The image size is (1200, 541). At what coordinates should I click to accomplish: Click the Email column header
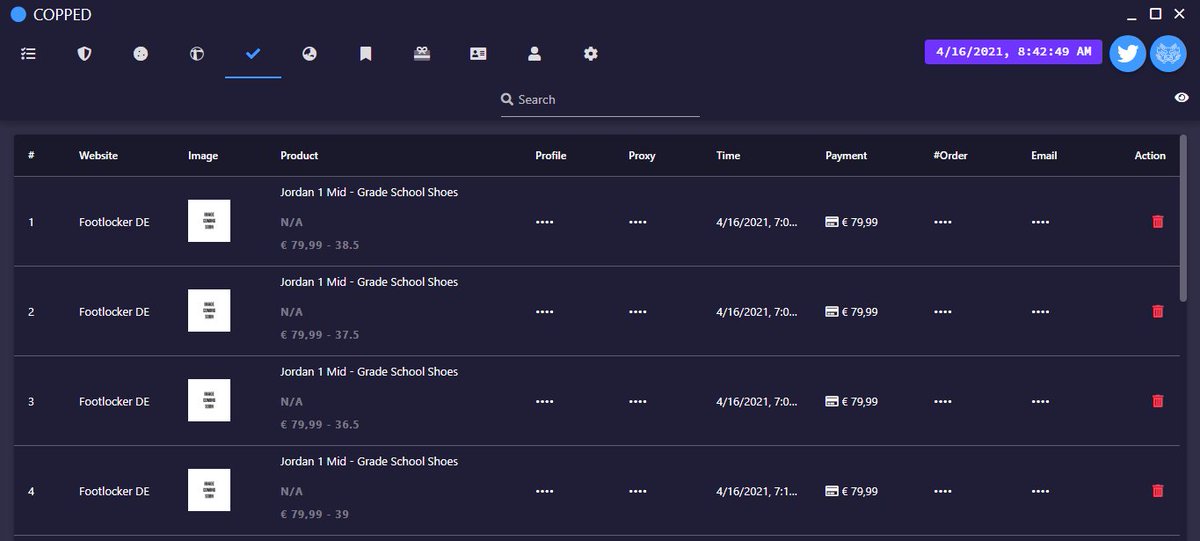click(1044, 156)
